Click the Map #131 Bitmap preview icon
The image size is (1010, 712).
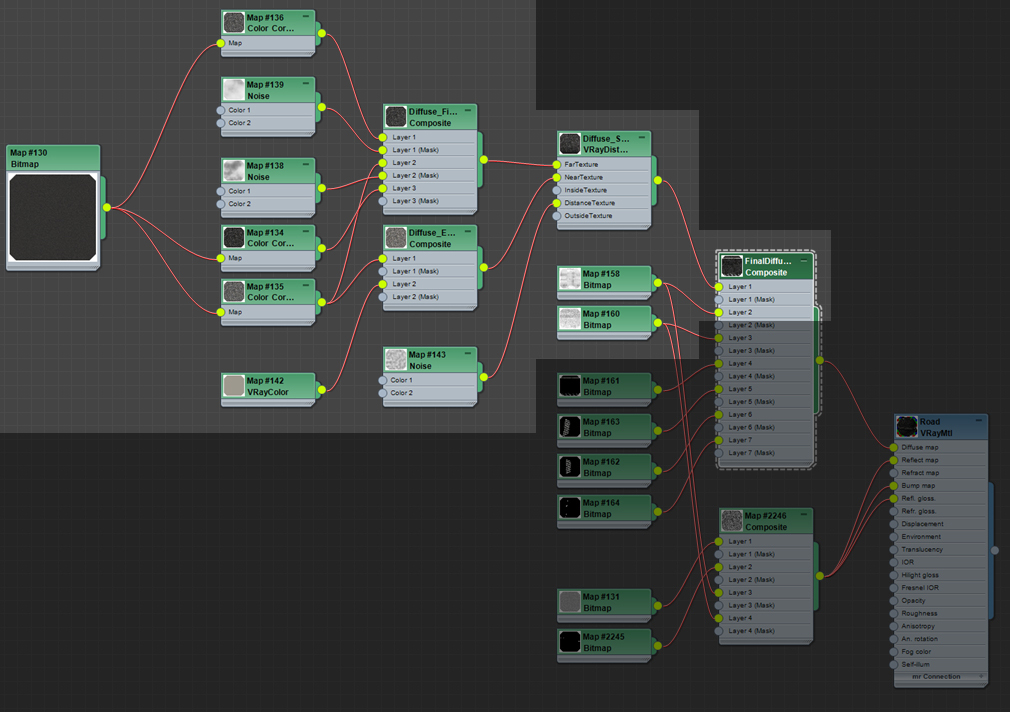(569, 602)
